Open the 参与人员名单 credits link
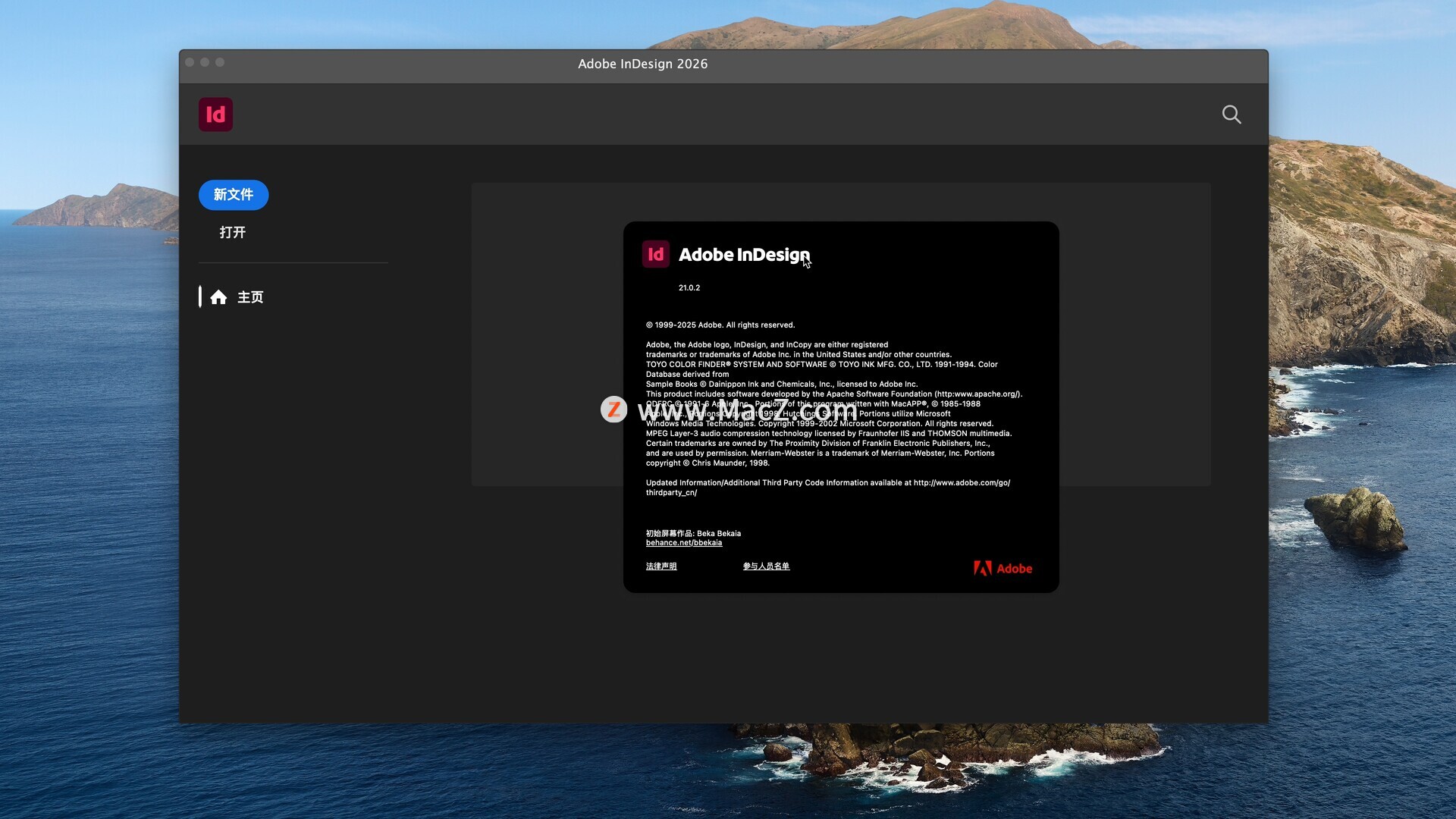This screenshot has height=819, width=1456. point(766,566)
